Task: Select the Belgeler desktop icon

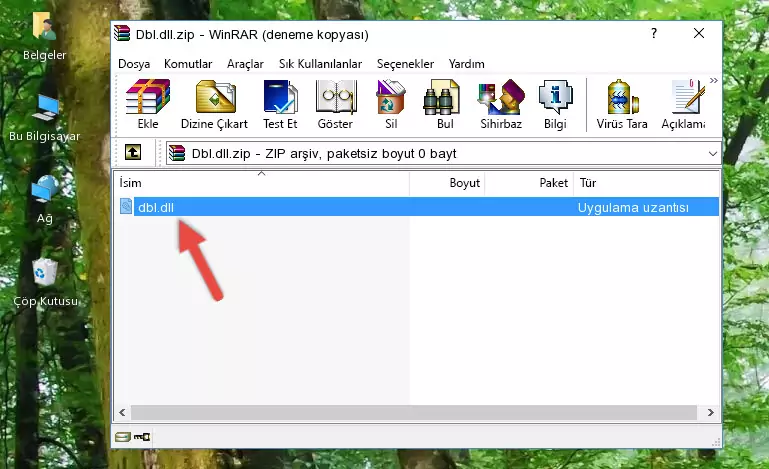Action: coord(44,36)
